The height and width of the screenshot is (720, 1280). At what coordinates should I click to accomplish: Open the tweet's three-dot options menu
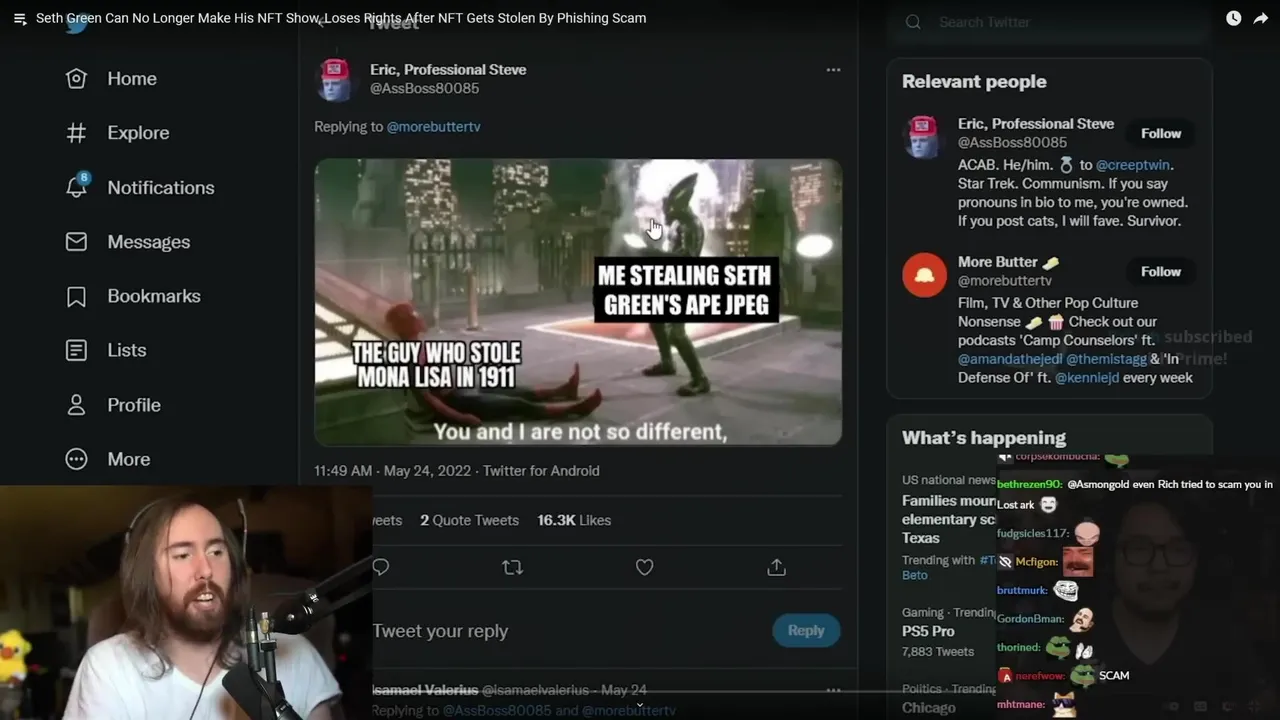(833, 70)
